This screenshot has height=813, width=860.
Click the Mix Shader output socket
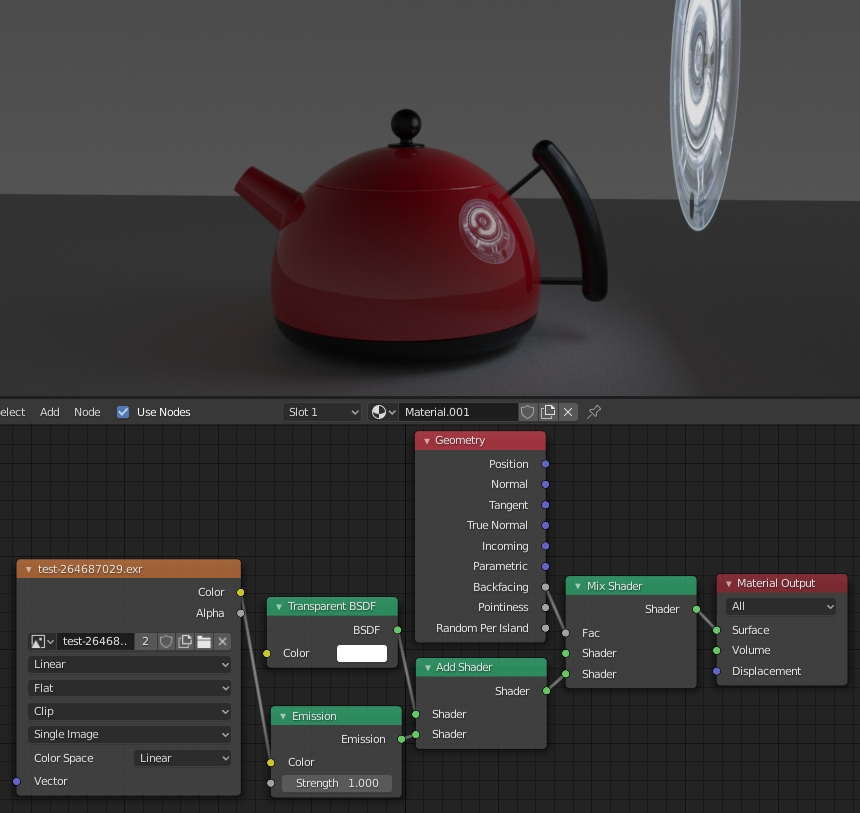point(696,609)
